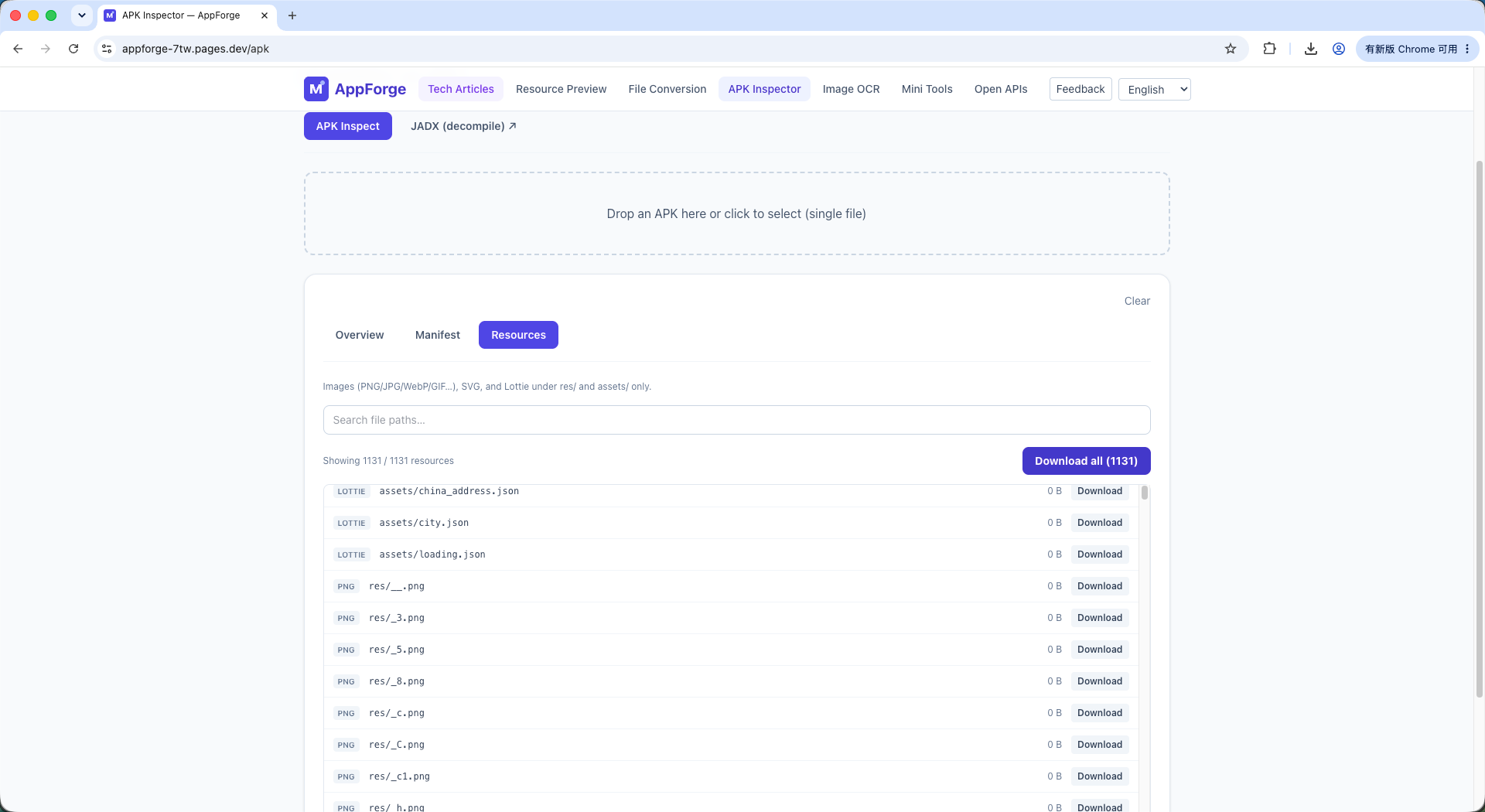
Task: Download res/_5.png
Action: point(1099,650)
